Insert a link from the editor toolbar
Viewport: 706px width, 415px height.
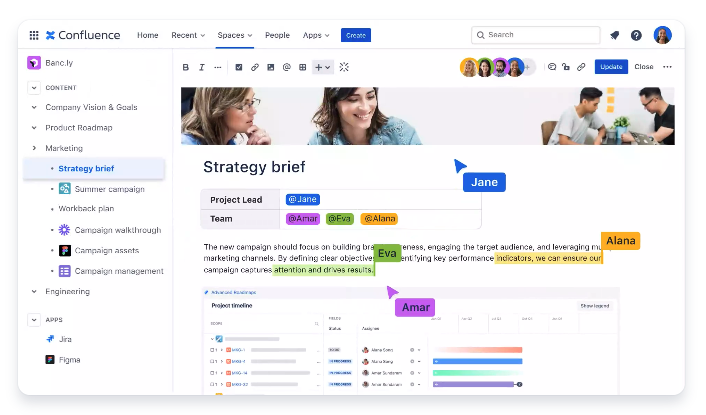click(254, 67)
